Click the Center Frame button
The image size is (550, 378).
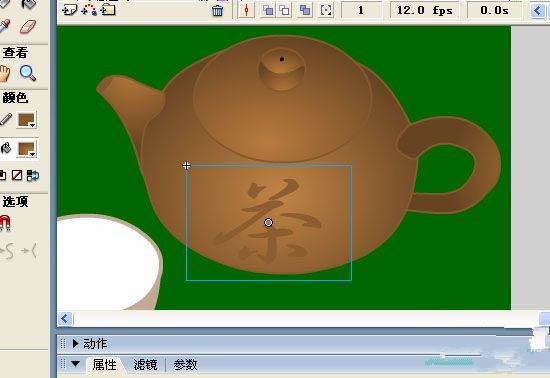click(247, 10)
